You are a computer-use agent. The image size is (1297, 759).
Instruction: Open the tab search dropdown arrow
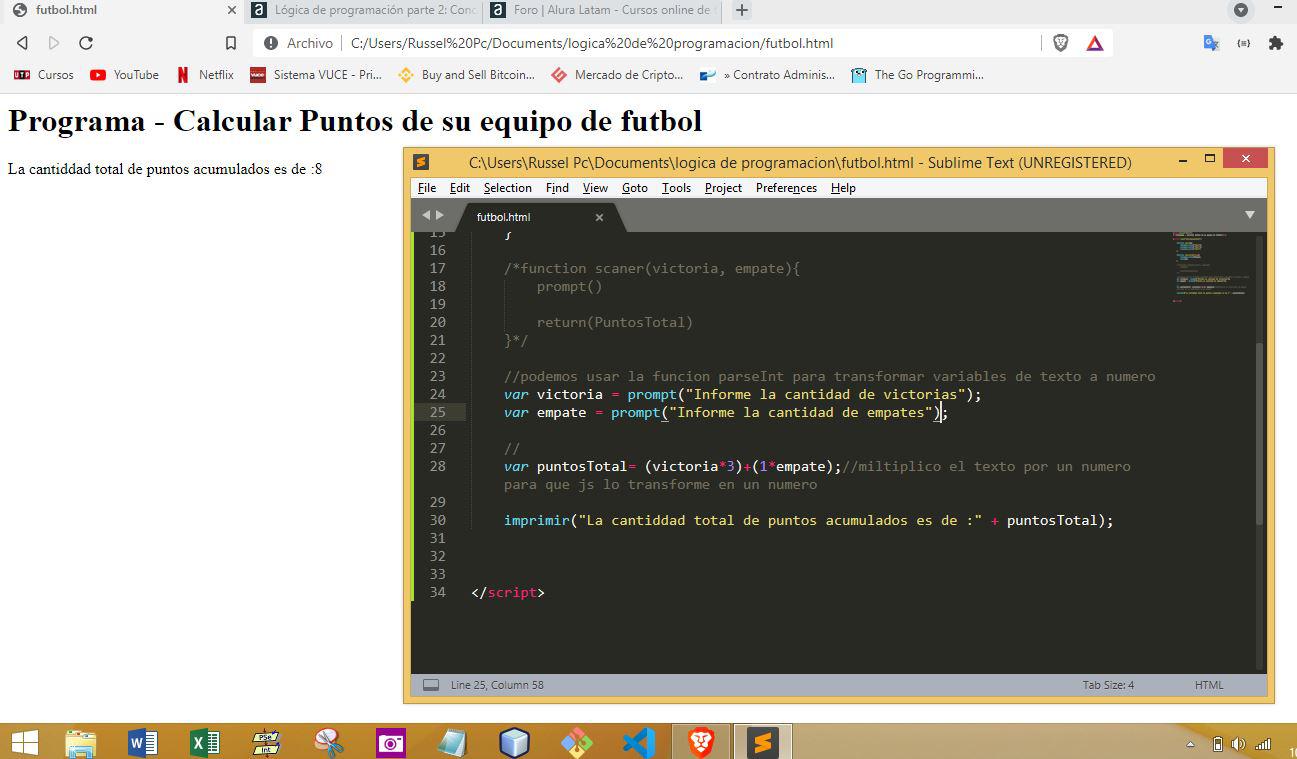pyautogui.click(x=1241, y=10)
